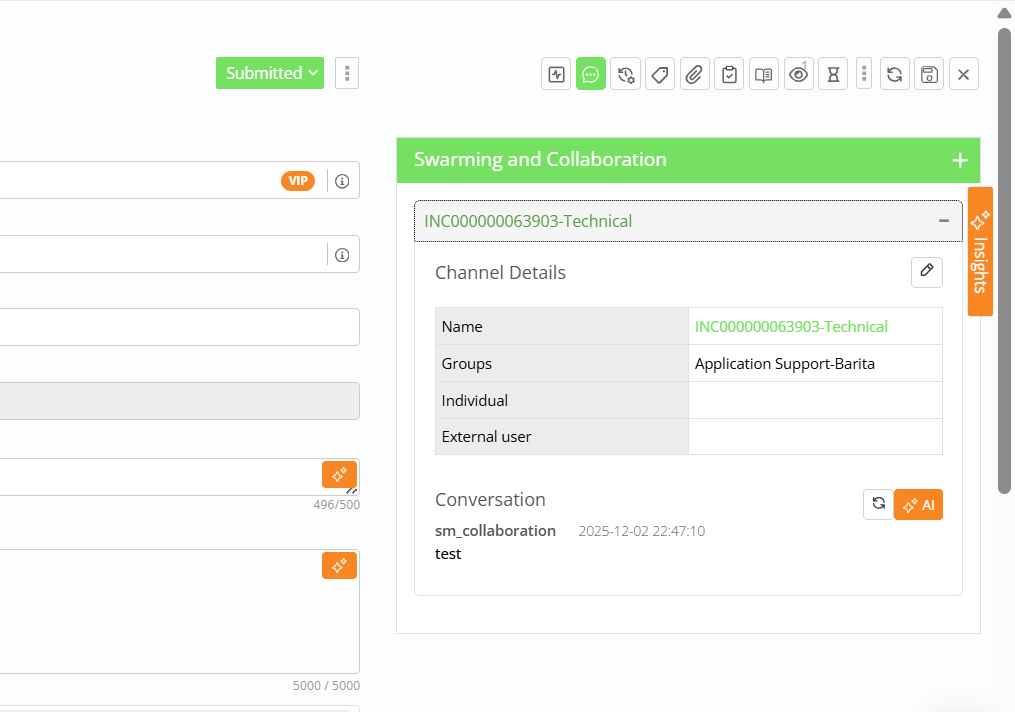Open the knowledge book icon
Screen dimensions: 1015x712
764,74
